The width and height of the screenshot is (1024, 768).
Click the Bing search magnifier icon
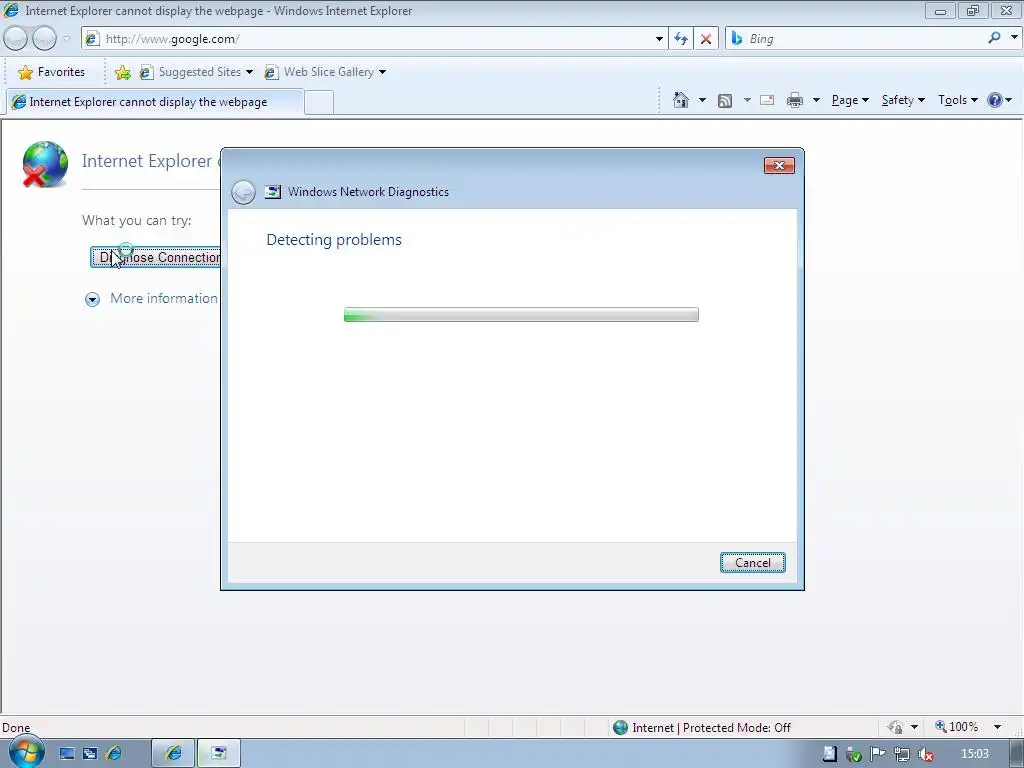click(994, 38)
